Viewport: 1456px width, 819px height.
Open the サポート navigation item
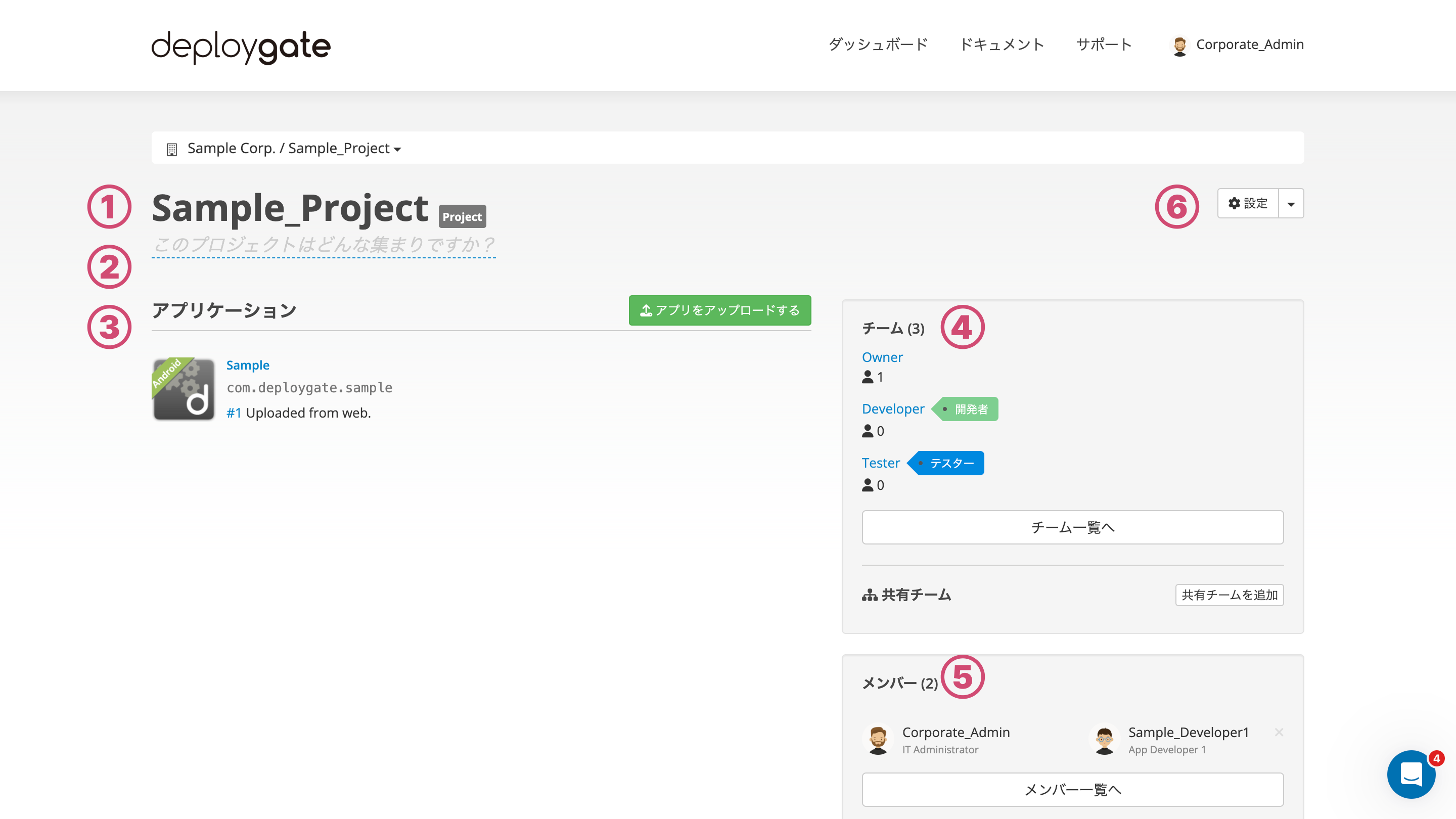coord(1103,44)
